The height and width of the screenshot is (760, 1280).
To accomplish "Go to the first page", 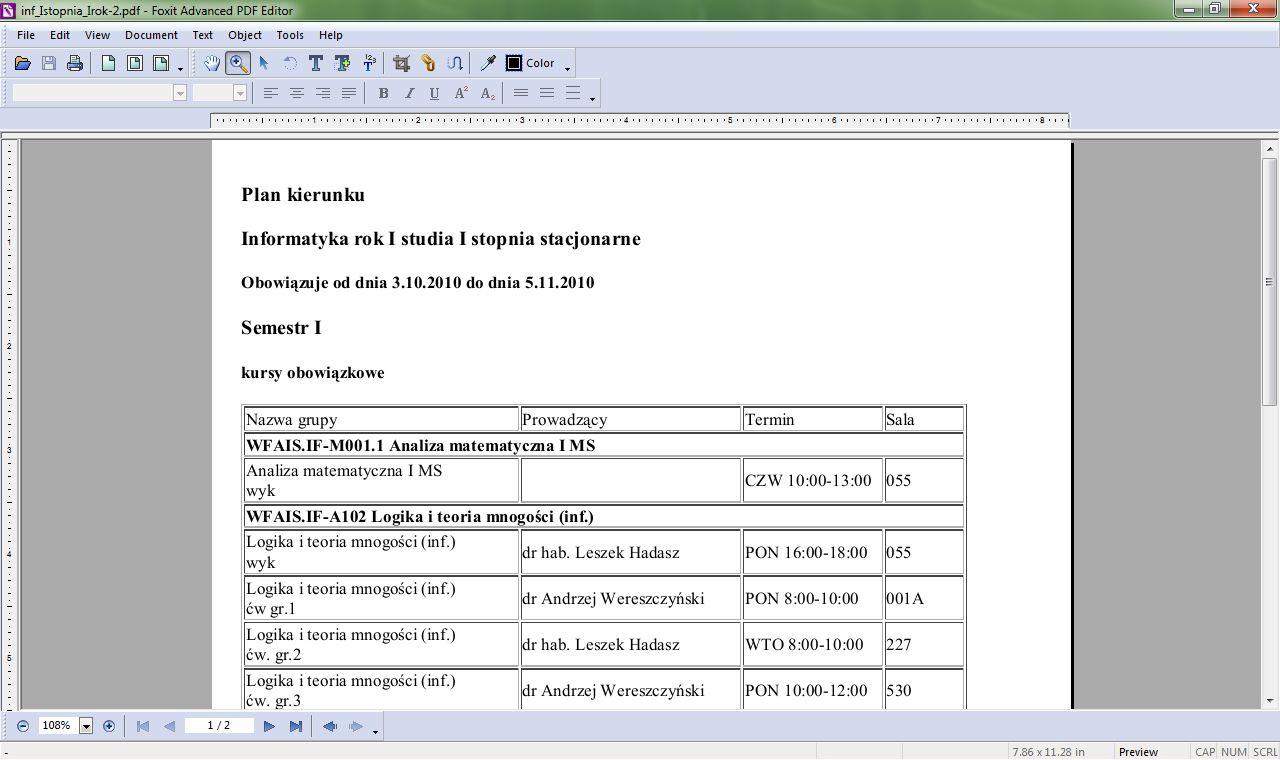I will 143,726.
